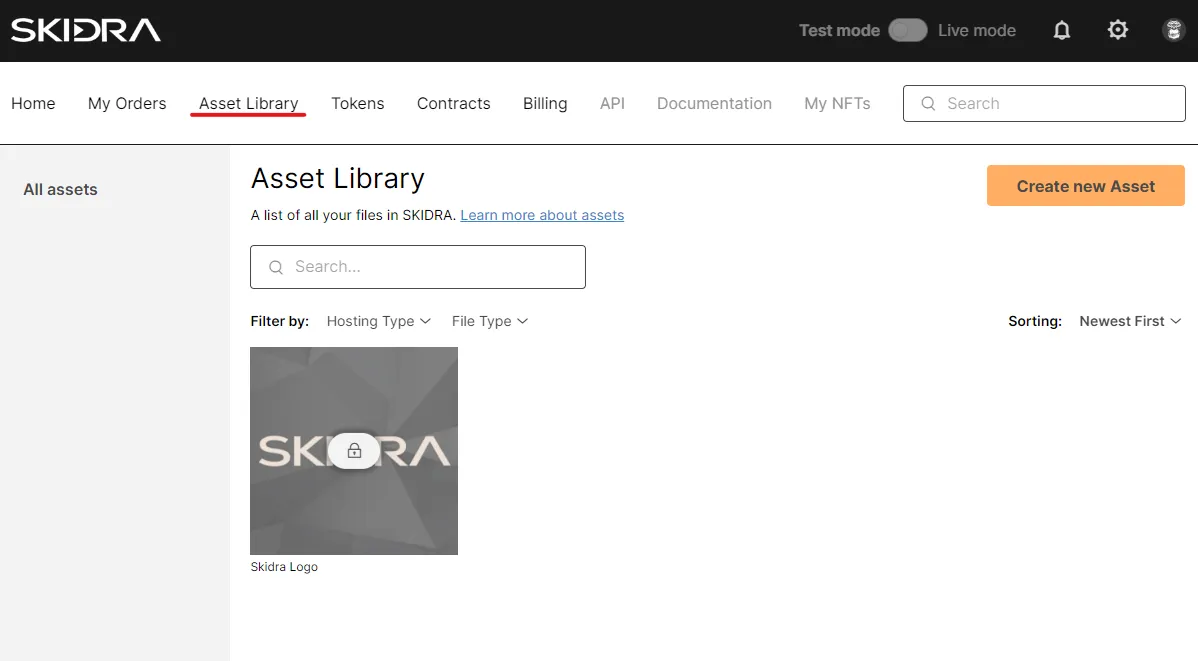Click magnifier icon in the top navigation search box

(928, 103)
